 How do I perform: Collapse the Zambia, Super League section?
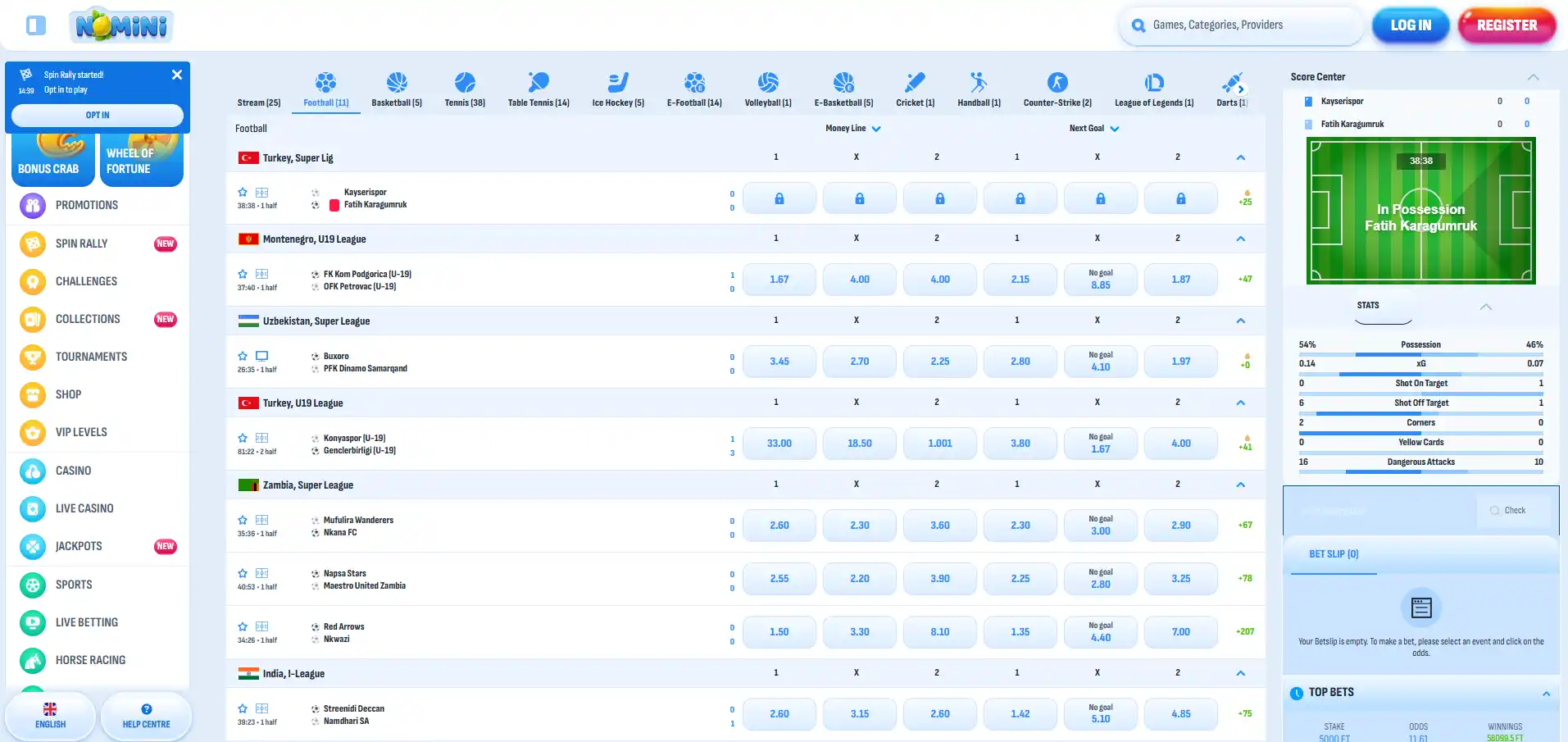[1241, 485]
